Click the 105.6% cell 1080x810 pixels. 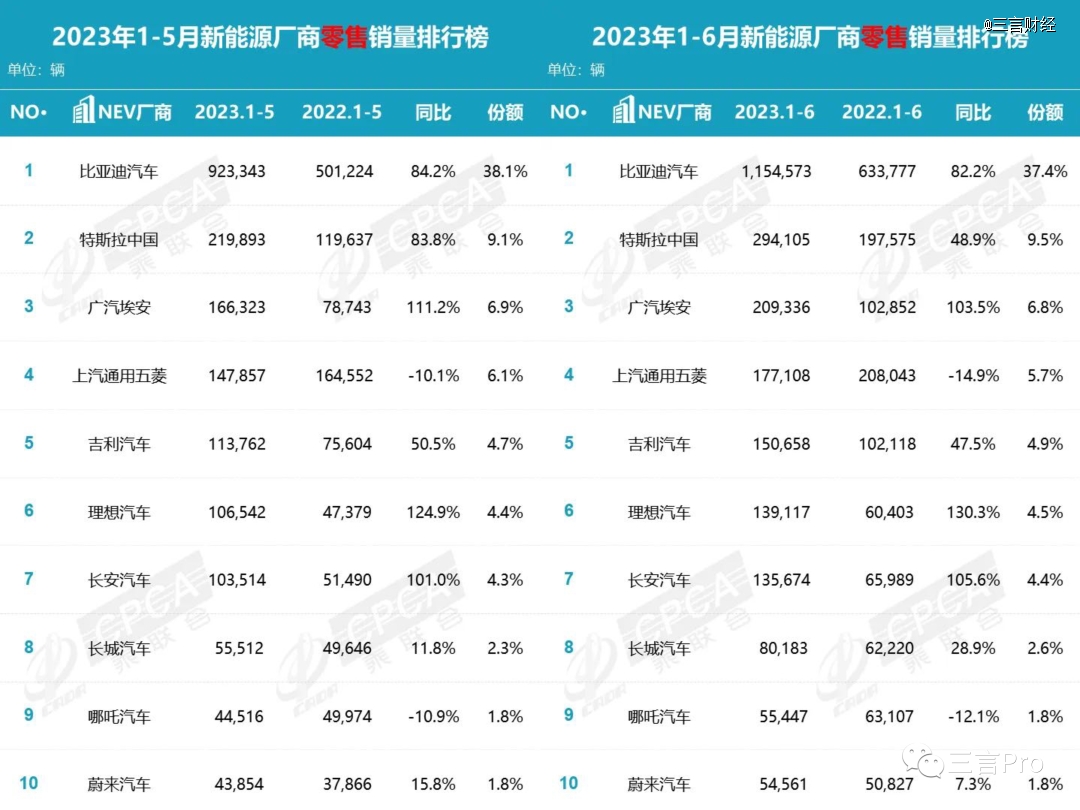tap(973, 580)
